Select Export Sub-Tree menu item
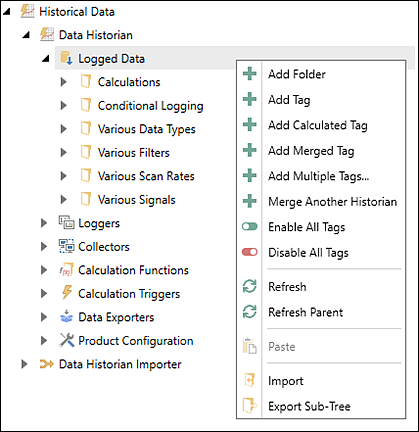Viewport: 419px width, 432px height. 309,406
